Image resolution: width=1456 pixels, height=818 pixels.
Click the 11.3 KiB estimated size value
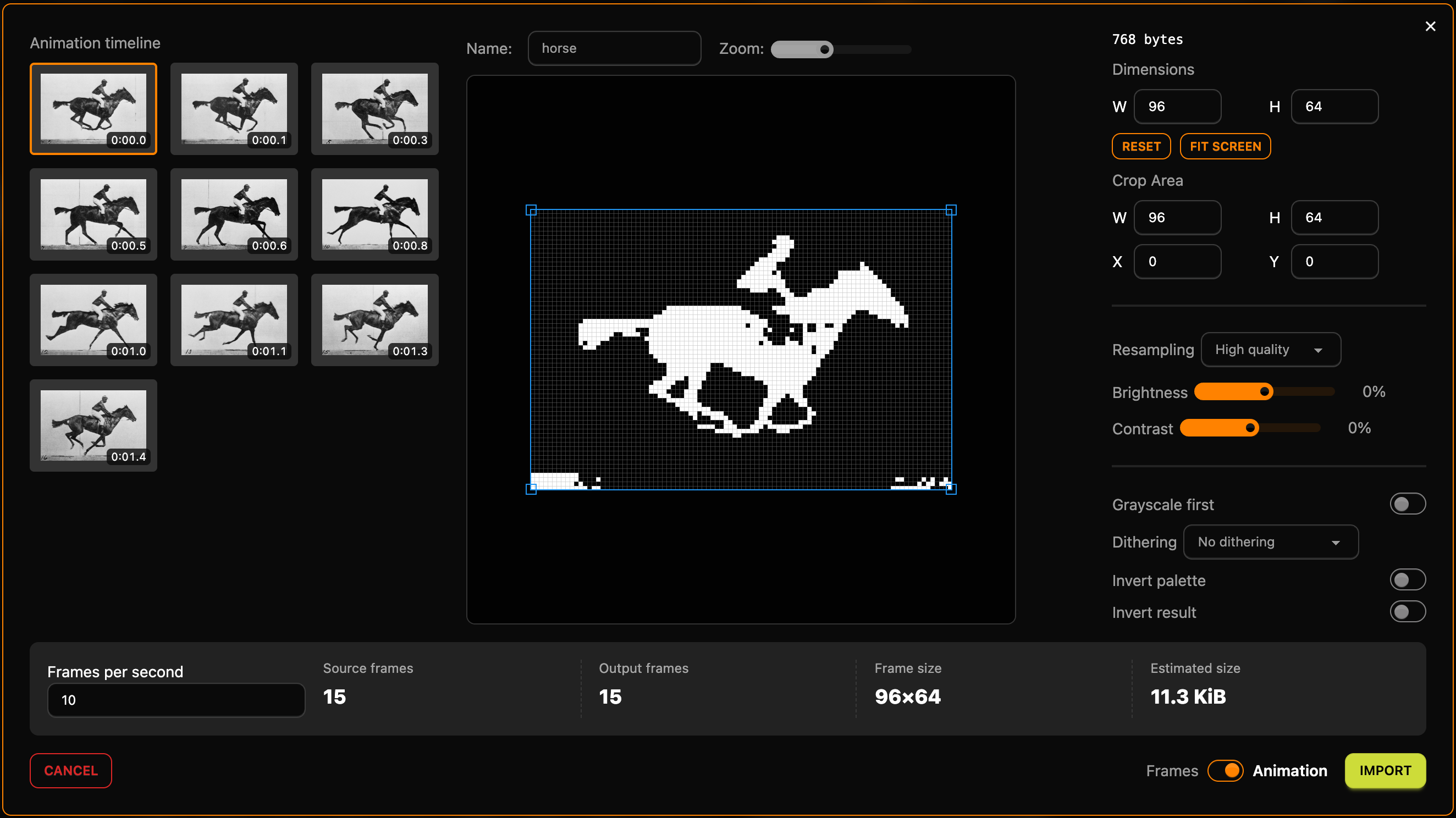[1188, 697]
